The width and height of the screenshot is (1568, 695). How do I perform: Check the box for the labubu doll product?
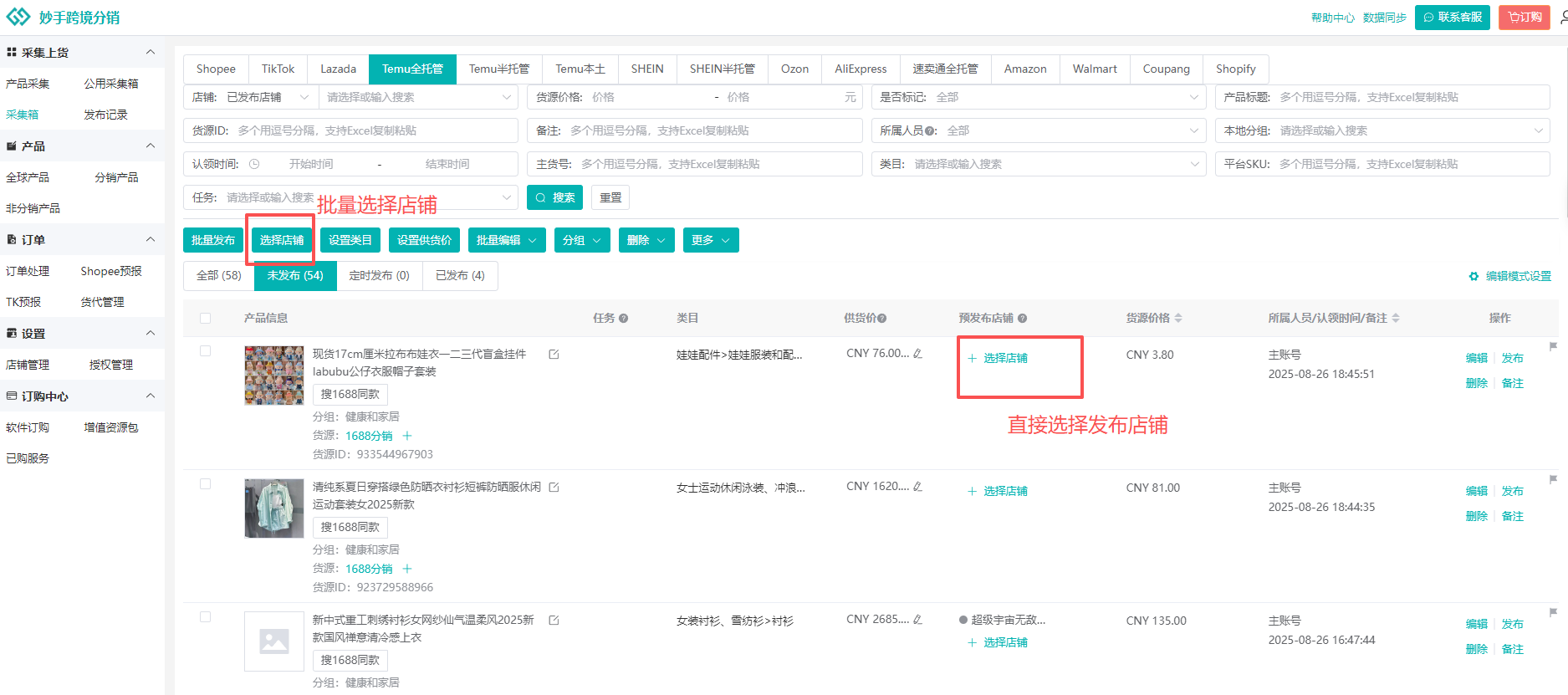click(x=206, y=351)
